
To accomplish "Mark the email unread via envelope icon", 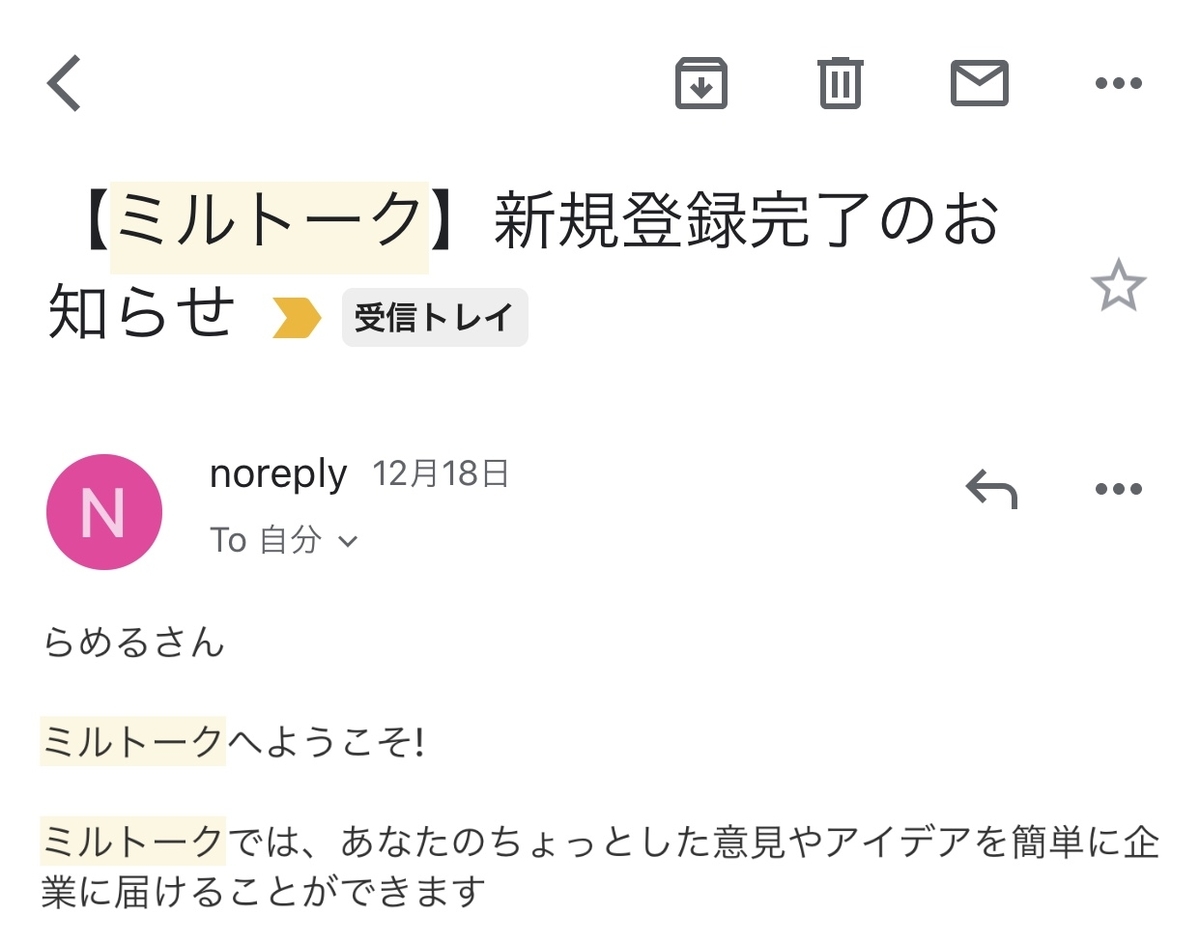I will (x=979, y=84).
